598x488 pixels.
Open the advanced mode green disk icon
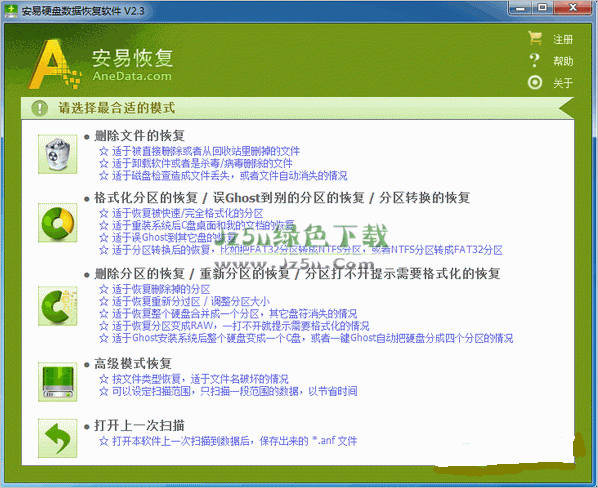pos(58,382)
